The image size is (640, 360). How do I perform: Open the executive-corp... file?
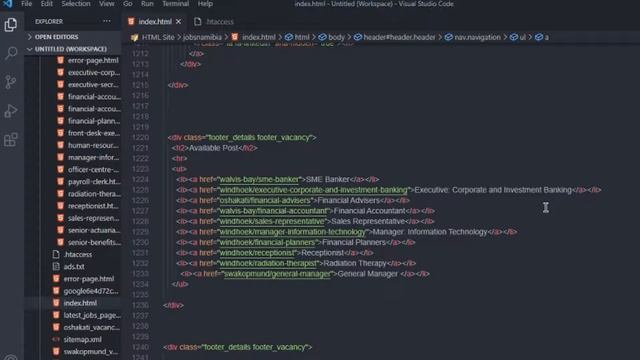pyautogui.click(x=93, y=73)
